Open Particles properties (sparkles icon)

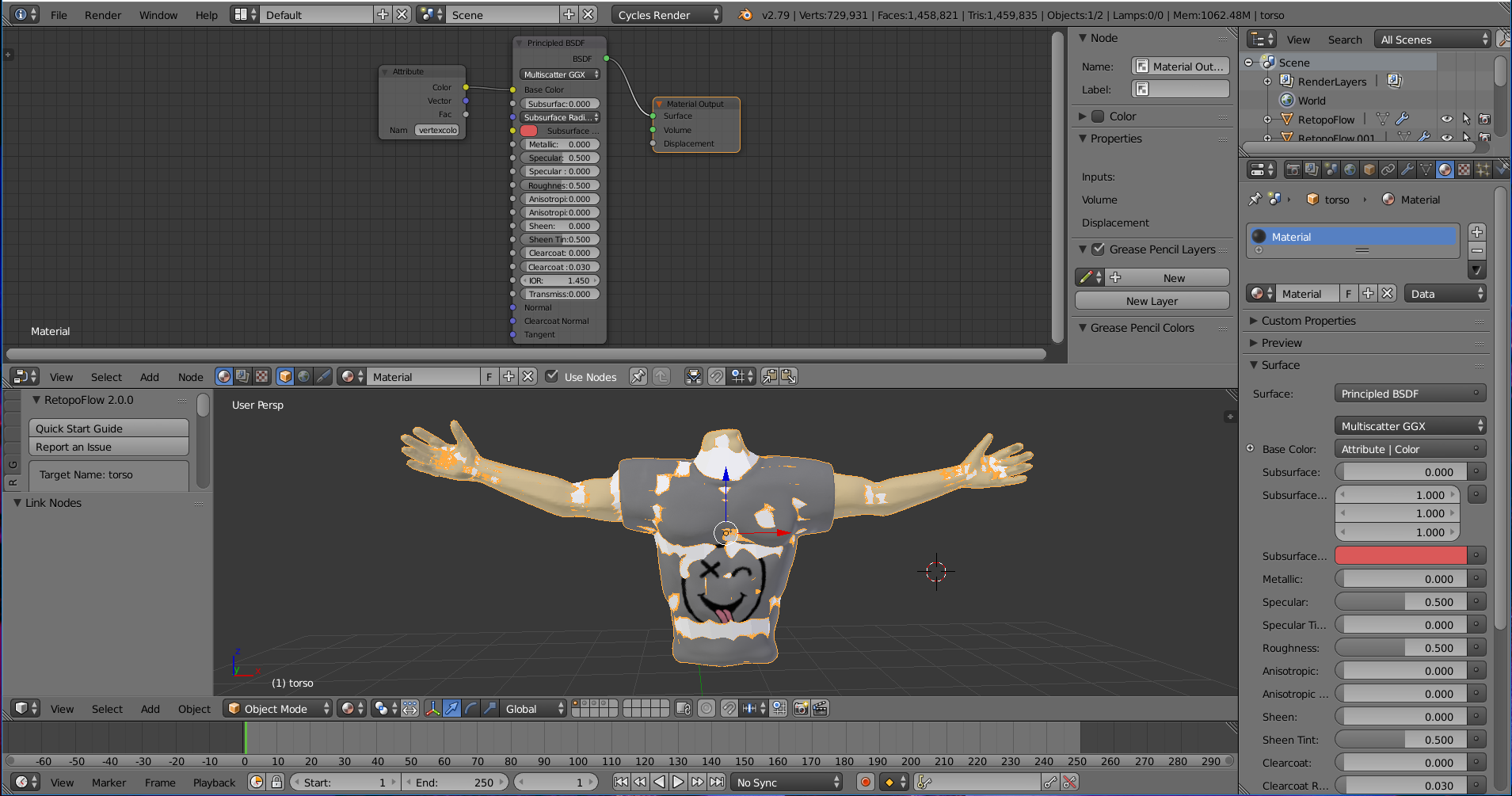[x=1483, y=169]
